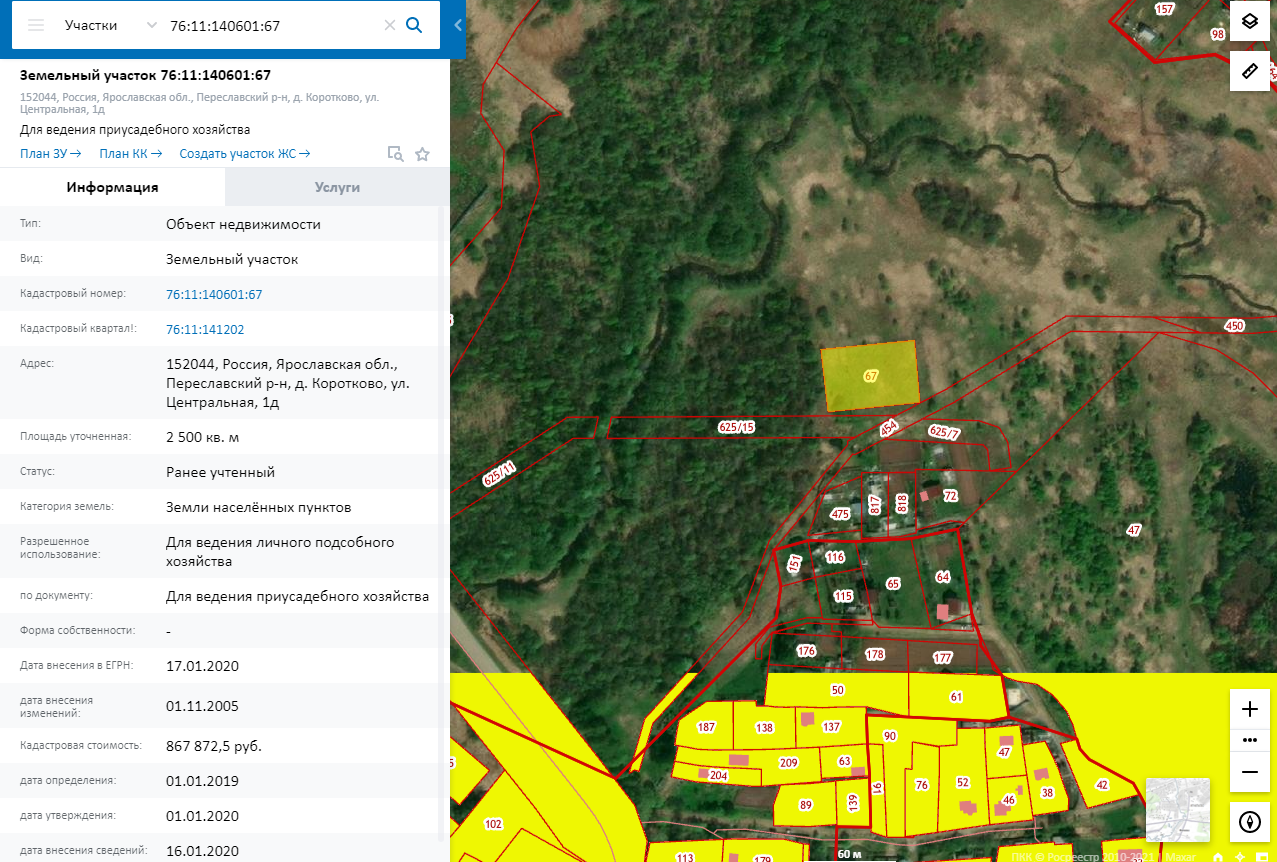Open the Создать участок ЖС link

(245, 153)
